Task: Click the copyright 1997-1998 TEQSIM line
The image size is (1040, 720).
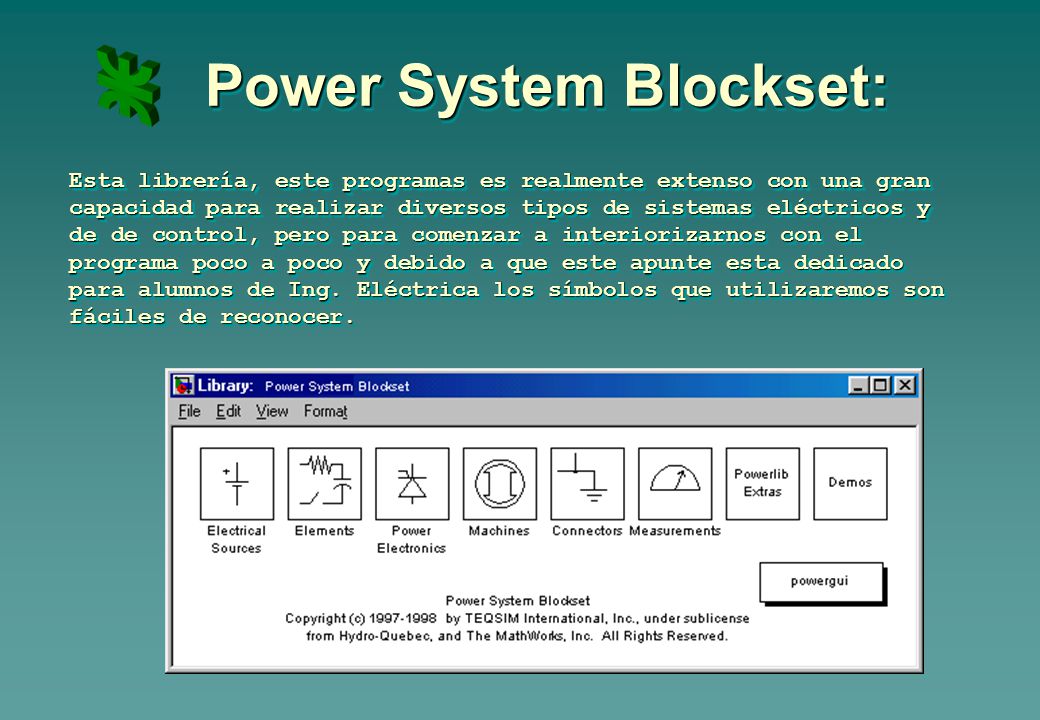Action: [x=517, y=618]
